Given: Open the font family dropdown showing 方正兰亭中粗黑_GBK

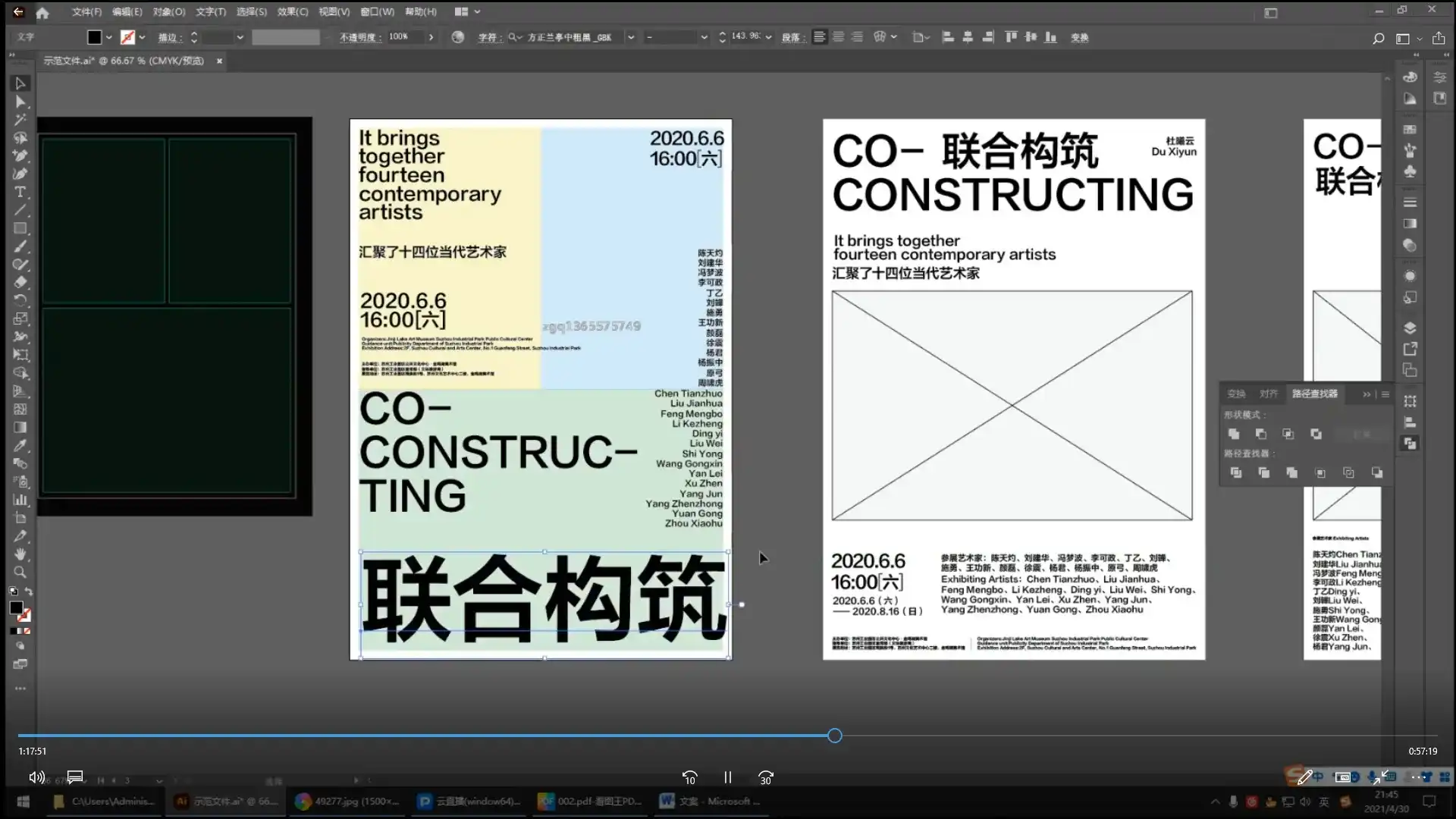Looking at the screenshot, I should tap(632, 36).
